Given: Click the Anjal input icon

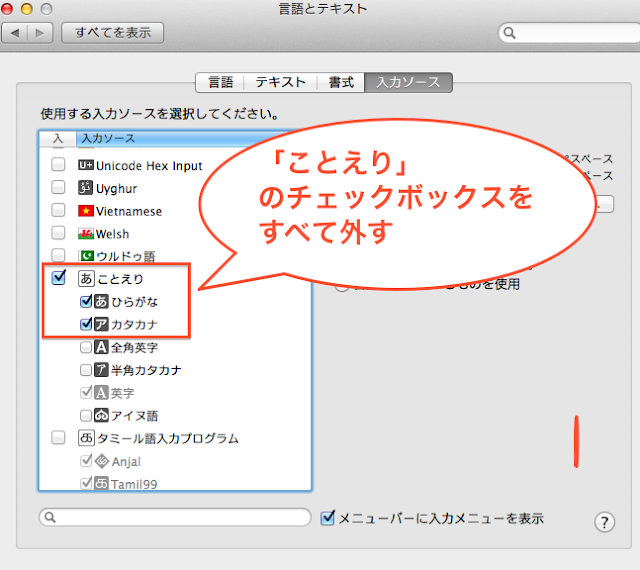Looking at the screenshot, I should pyautogui.click(x=102, y=461).
